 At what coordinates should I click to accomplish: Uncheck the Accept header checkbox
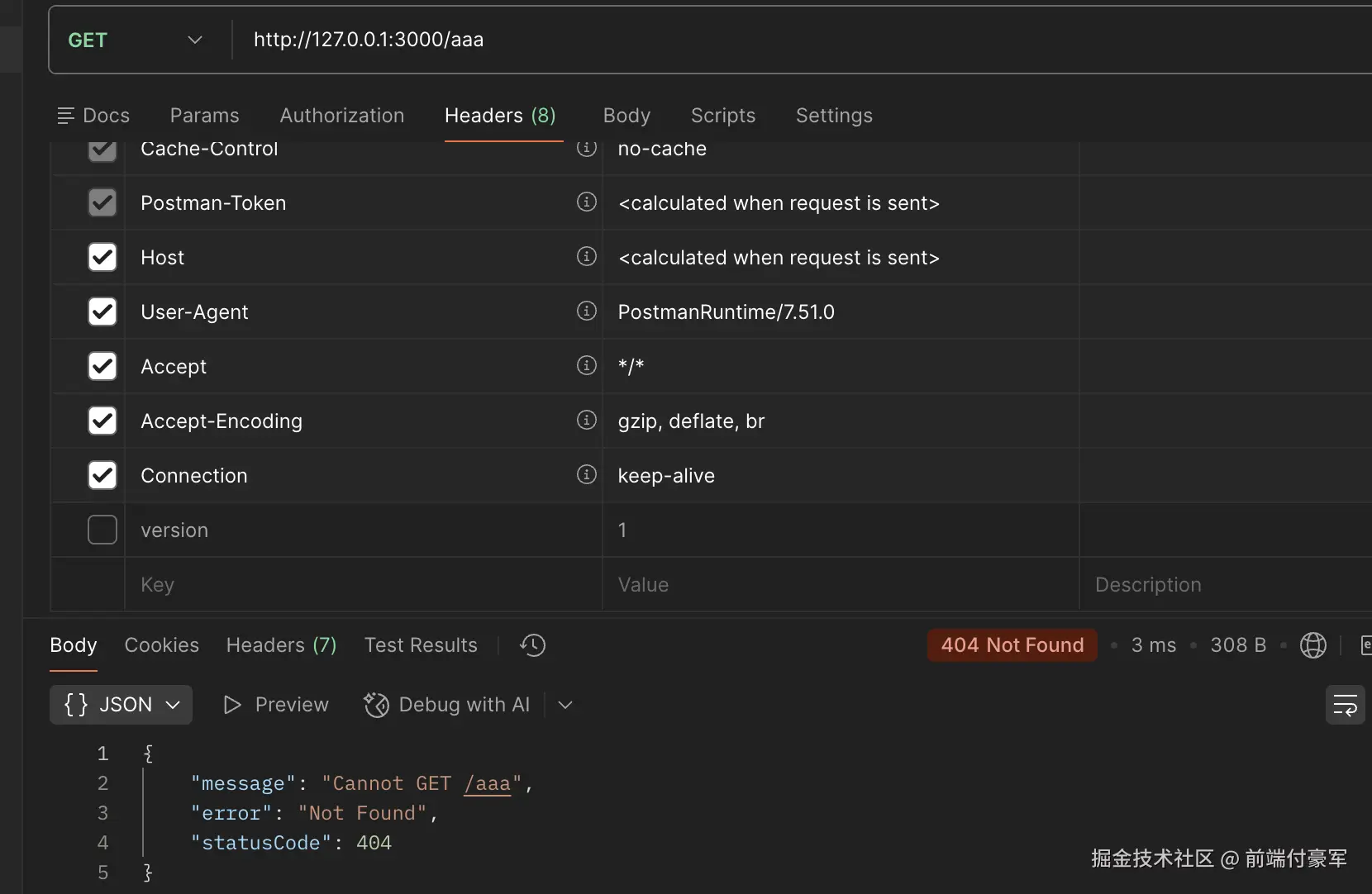pyautogui.click(x=102, y=366)
